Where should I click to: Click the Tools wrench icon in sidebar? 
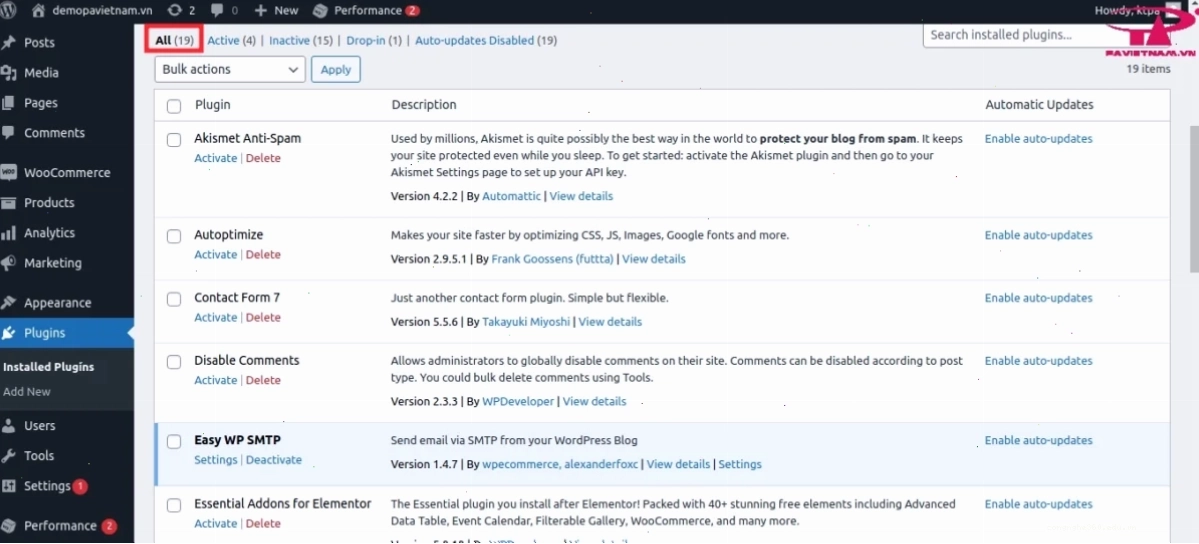(x=9, y=455)
